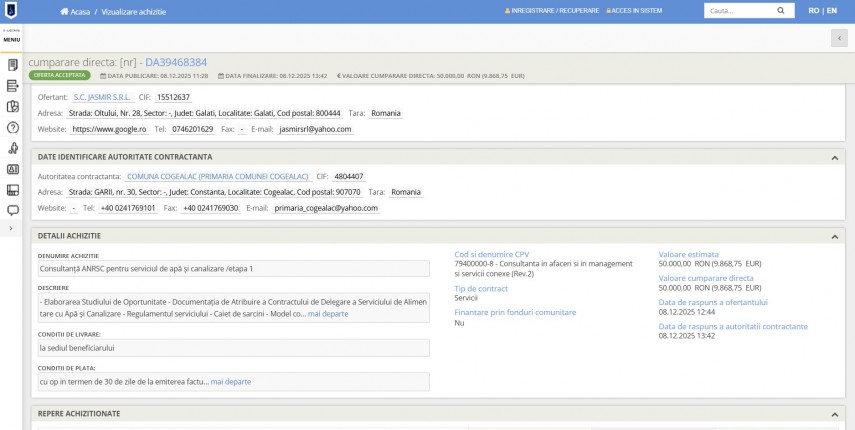Open the S.C. JASMIR S.R.L. supplier link

point(100,97)
